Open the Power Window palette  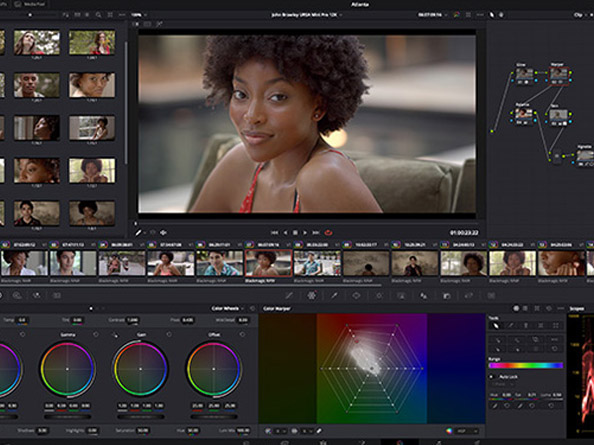(x=356, y=295)
